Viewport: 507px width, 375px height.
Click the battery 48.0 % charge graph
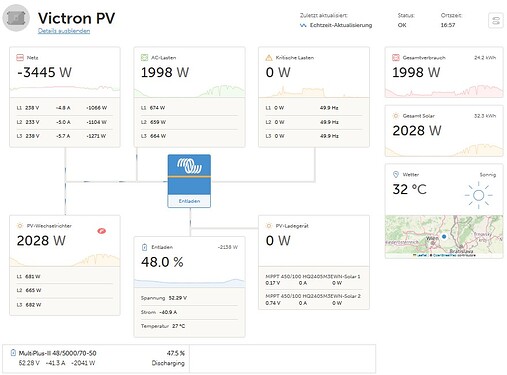point(189,283)
